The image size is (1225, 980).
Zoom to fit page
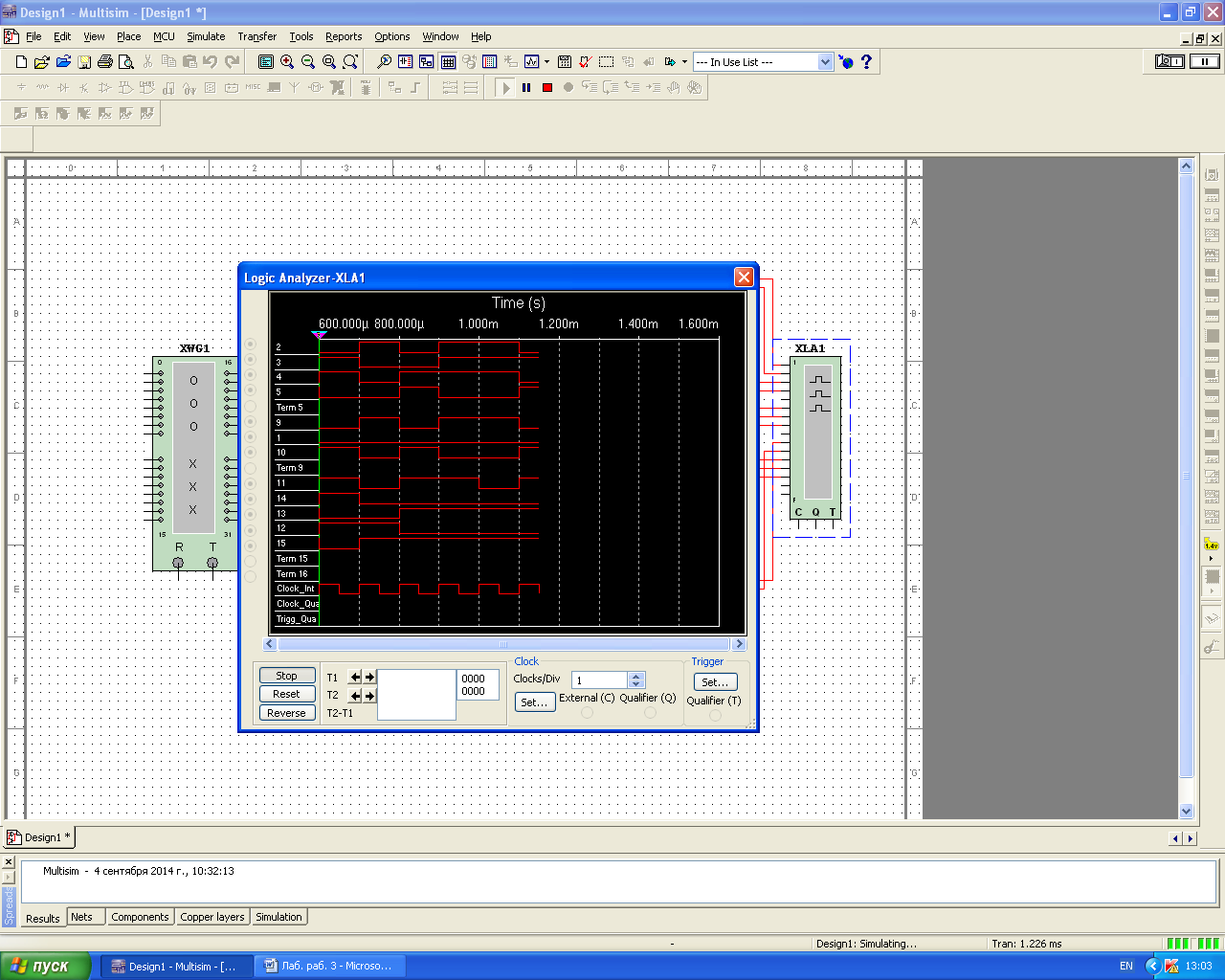coord(350,61)
